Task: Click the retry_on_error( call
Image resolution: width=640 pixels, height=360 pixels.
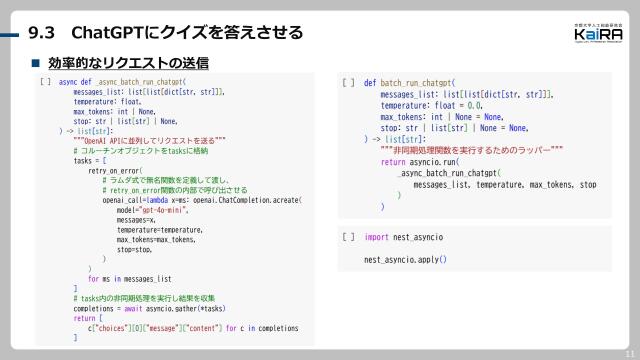Action: (x=115, y=171)
